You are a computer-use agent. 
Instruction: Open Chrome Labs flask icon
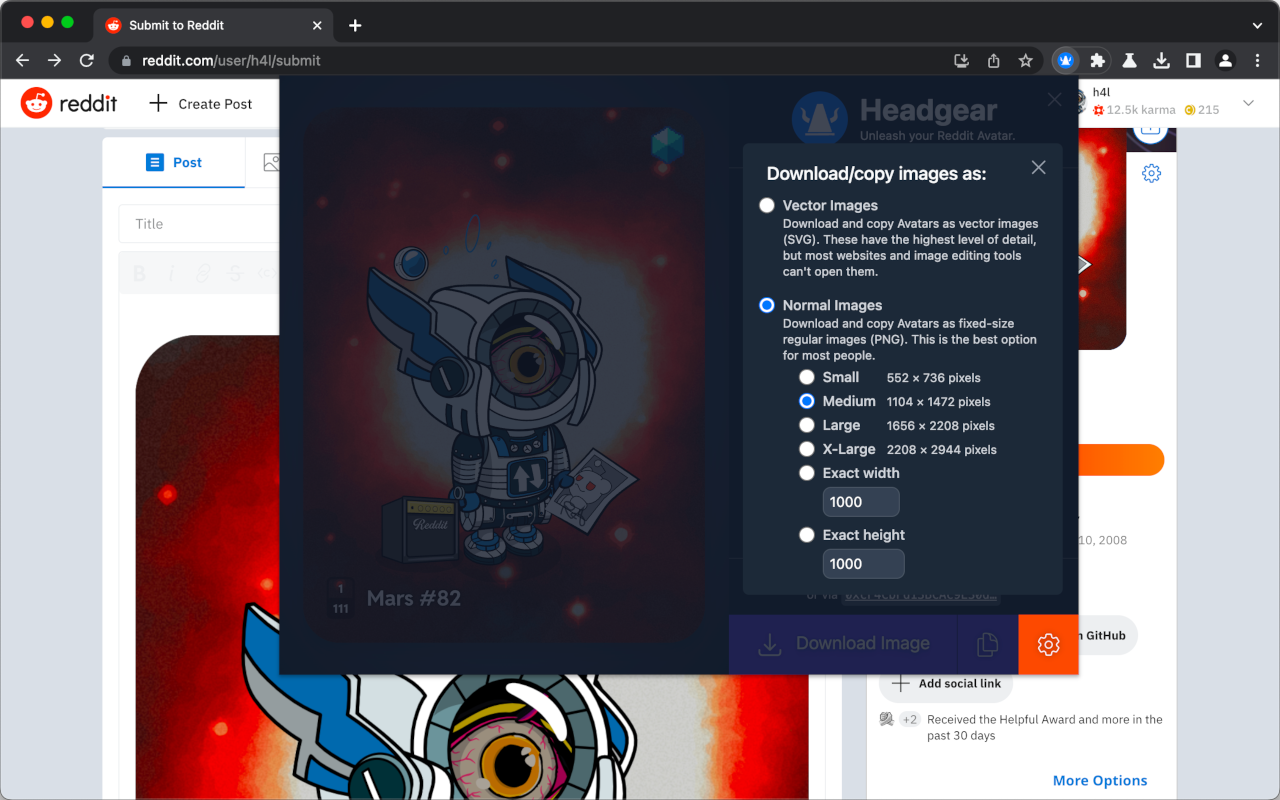(1129, 60)
